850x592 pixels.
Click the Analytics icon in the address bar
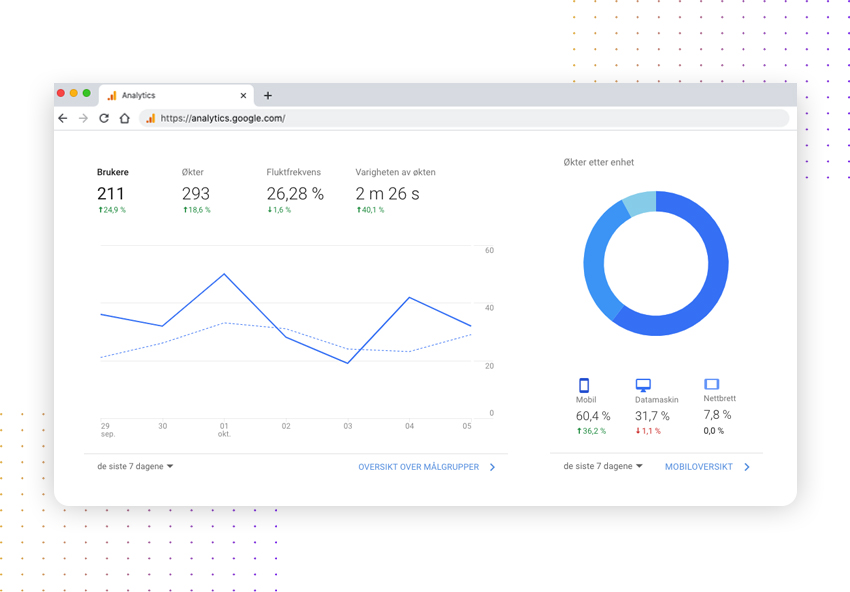[150, 117]
